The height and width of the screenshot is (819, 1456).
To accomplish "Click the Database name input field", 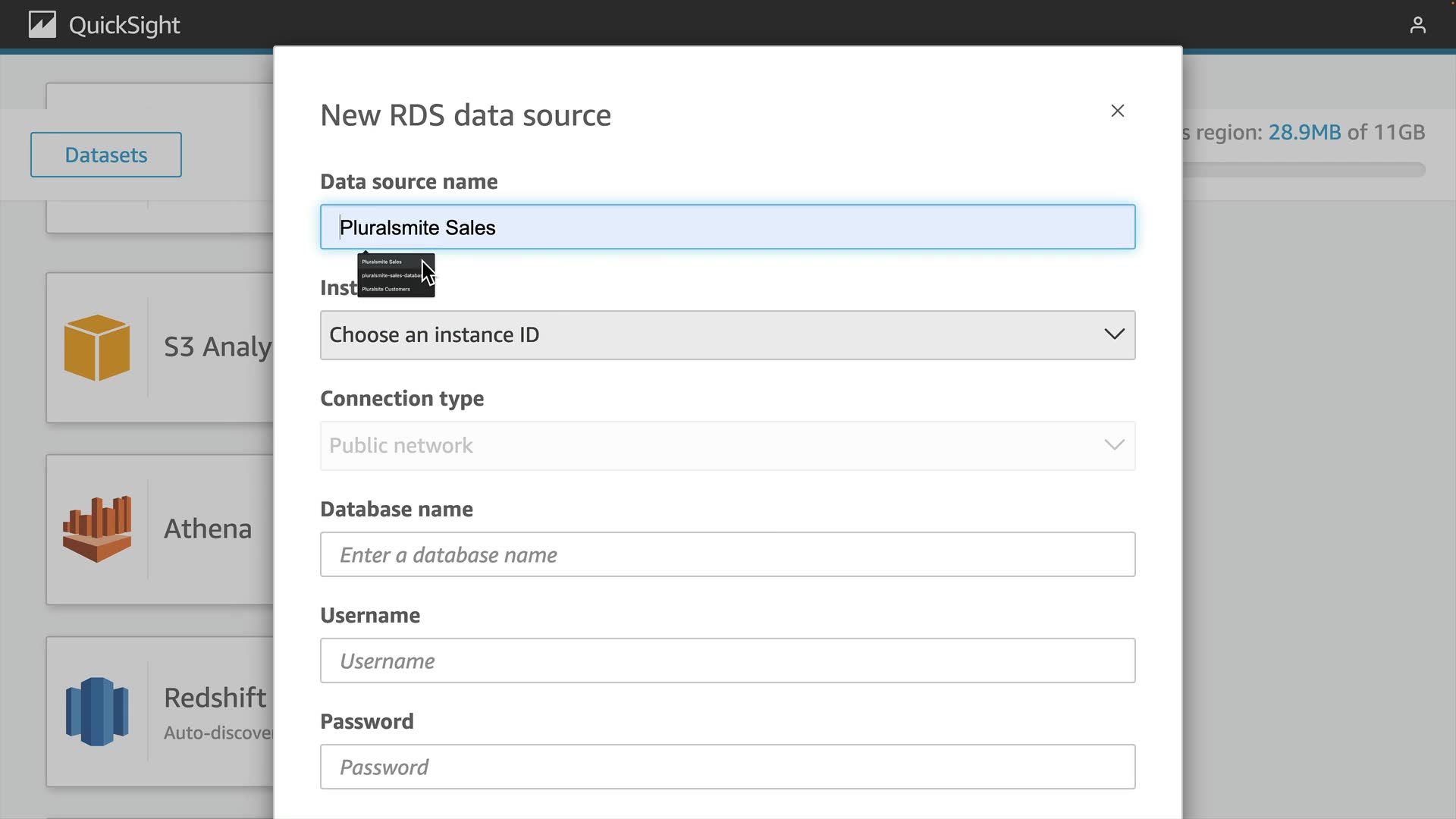I will click(x=726, y=554).
